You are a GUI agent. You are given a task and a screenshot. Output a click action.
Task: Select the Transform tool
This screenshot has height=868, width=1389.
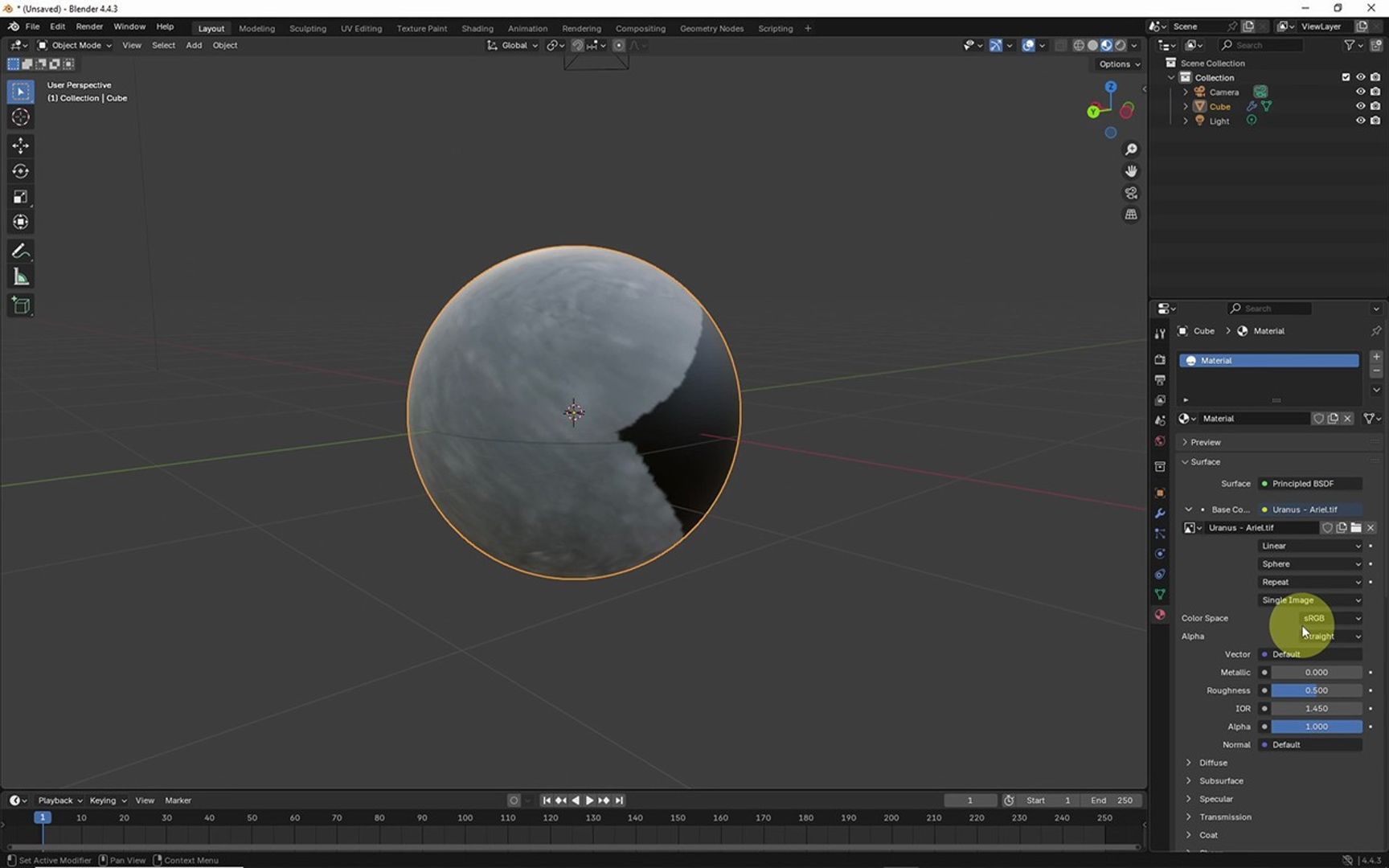[21, 223]
